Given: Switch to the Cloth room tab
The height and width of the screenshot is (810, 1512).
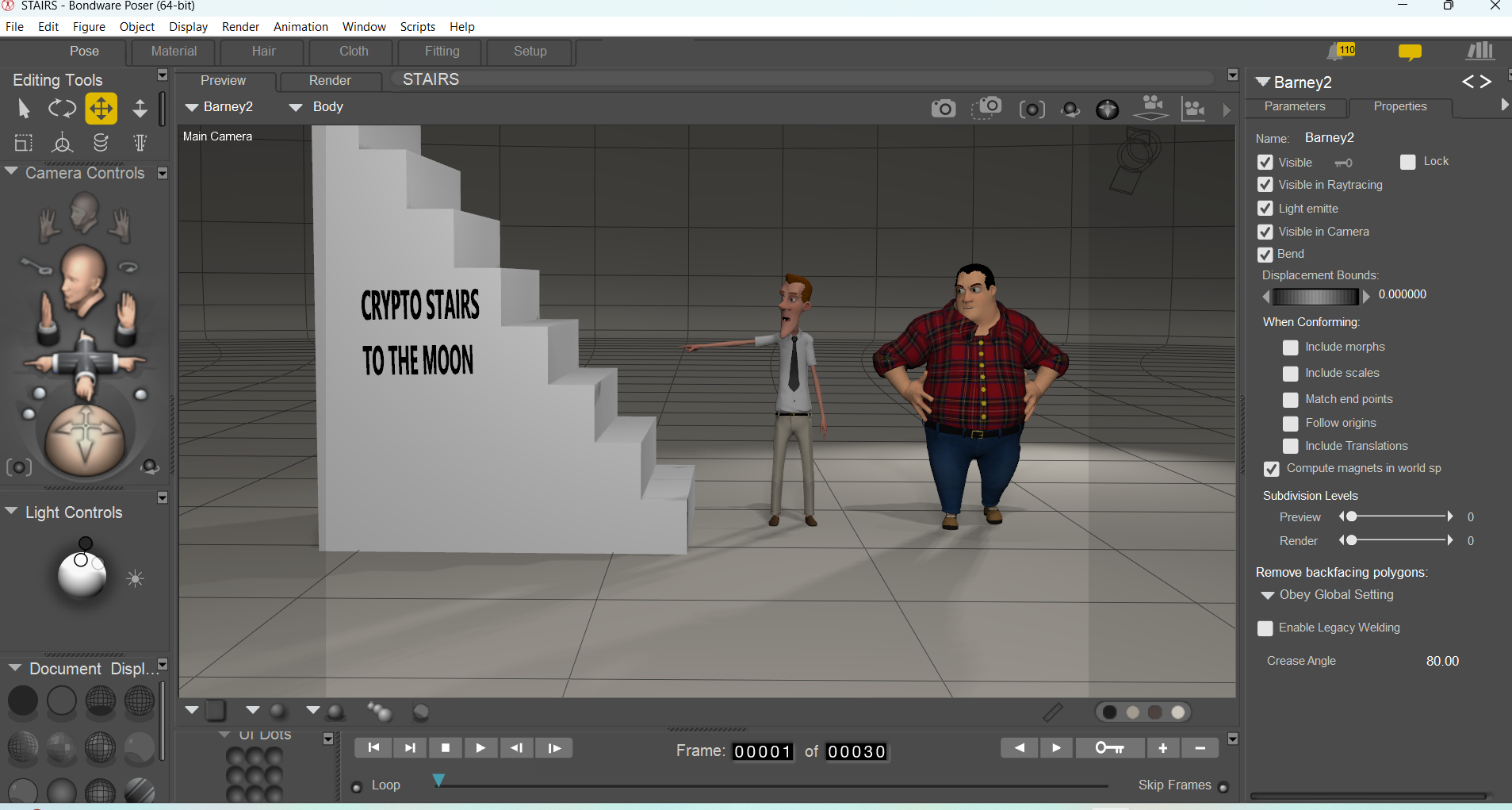Looking at the screenshot, I should click(x=354, y=52).
